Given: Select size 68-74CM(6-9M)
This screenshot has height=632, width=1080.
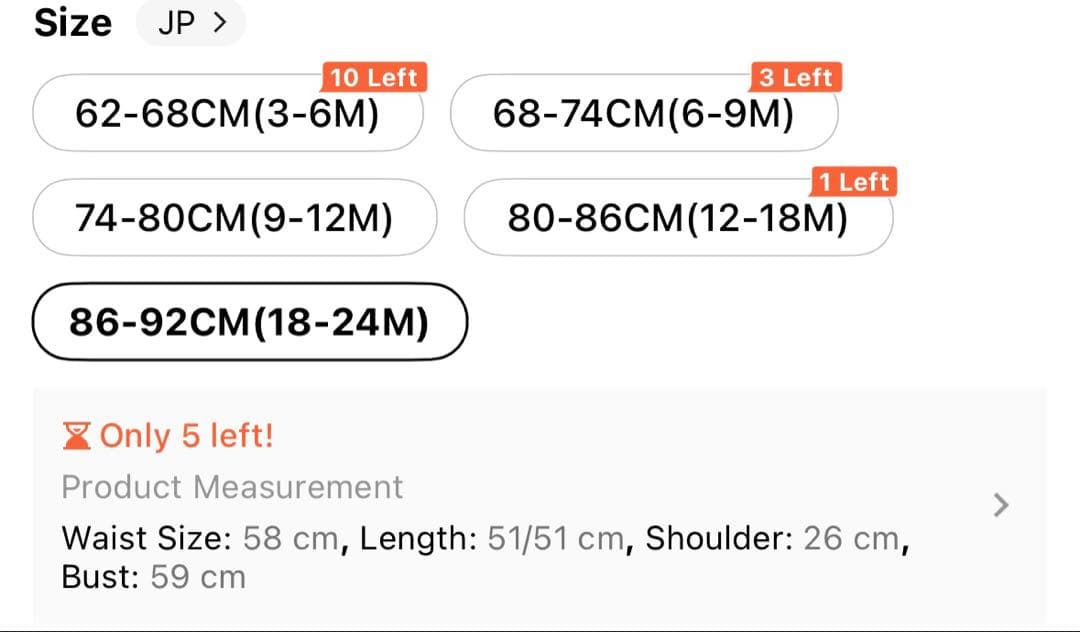Looking at the screenshot, I should click(644, 114).
